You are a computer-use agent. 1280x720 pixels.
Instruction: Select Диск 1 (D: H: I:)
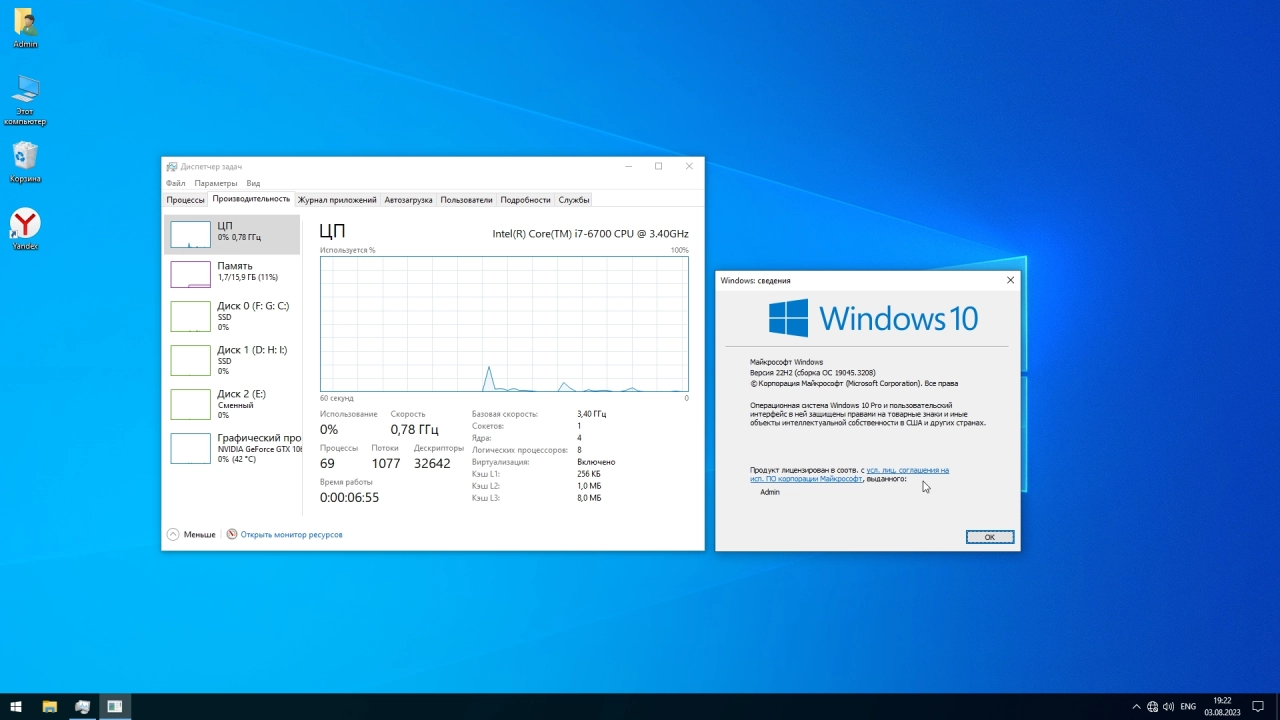pyautogui.click(x=232, y=360)
